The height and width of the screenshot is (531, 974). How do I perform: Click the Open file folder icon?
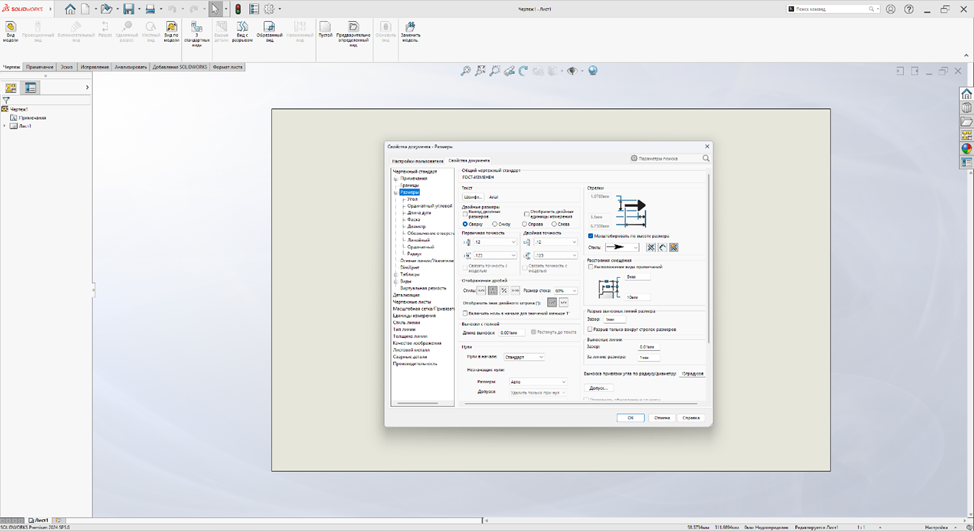coord(106,9)
